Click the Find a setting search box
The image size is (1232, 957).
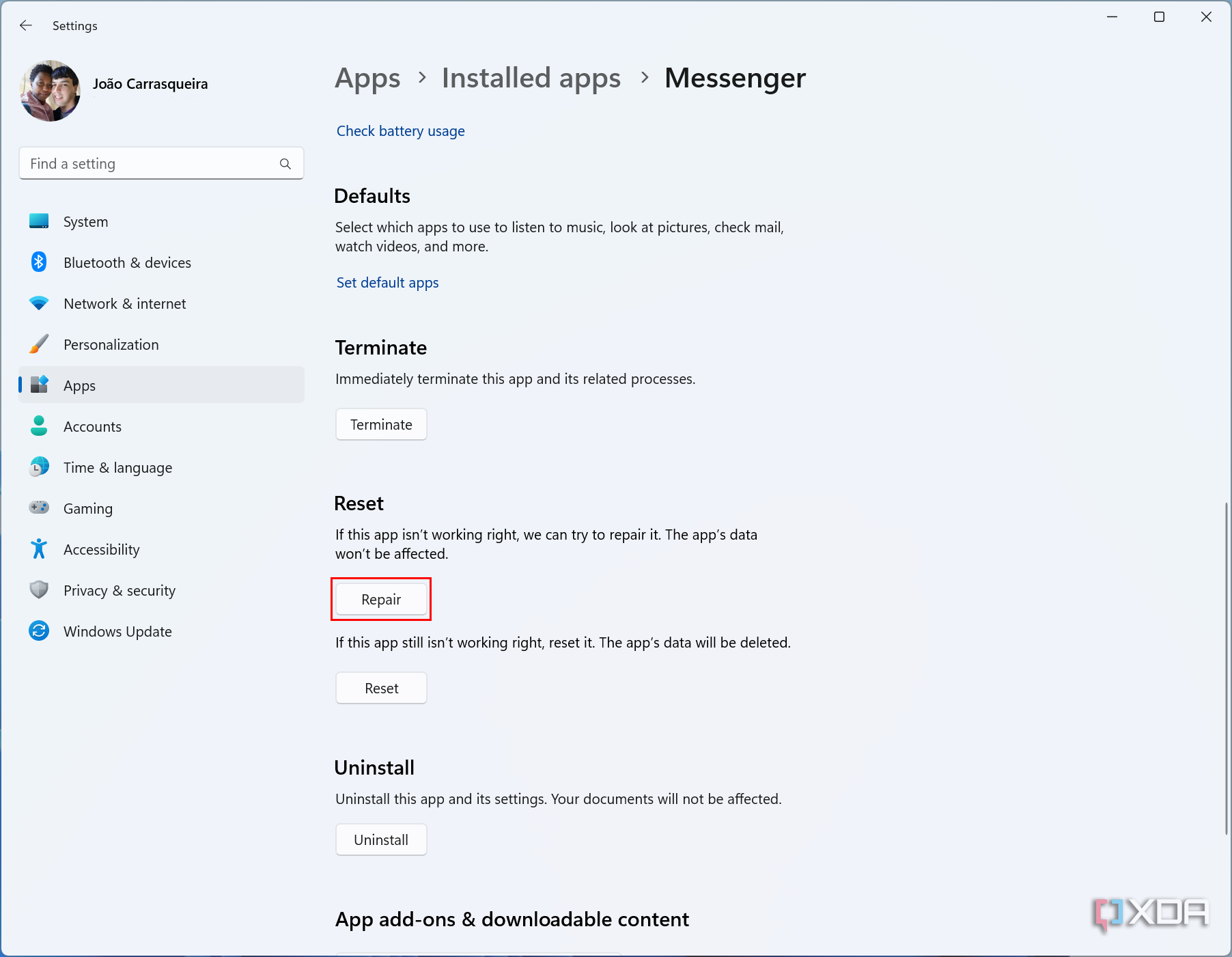(161, 163)
